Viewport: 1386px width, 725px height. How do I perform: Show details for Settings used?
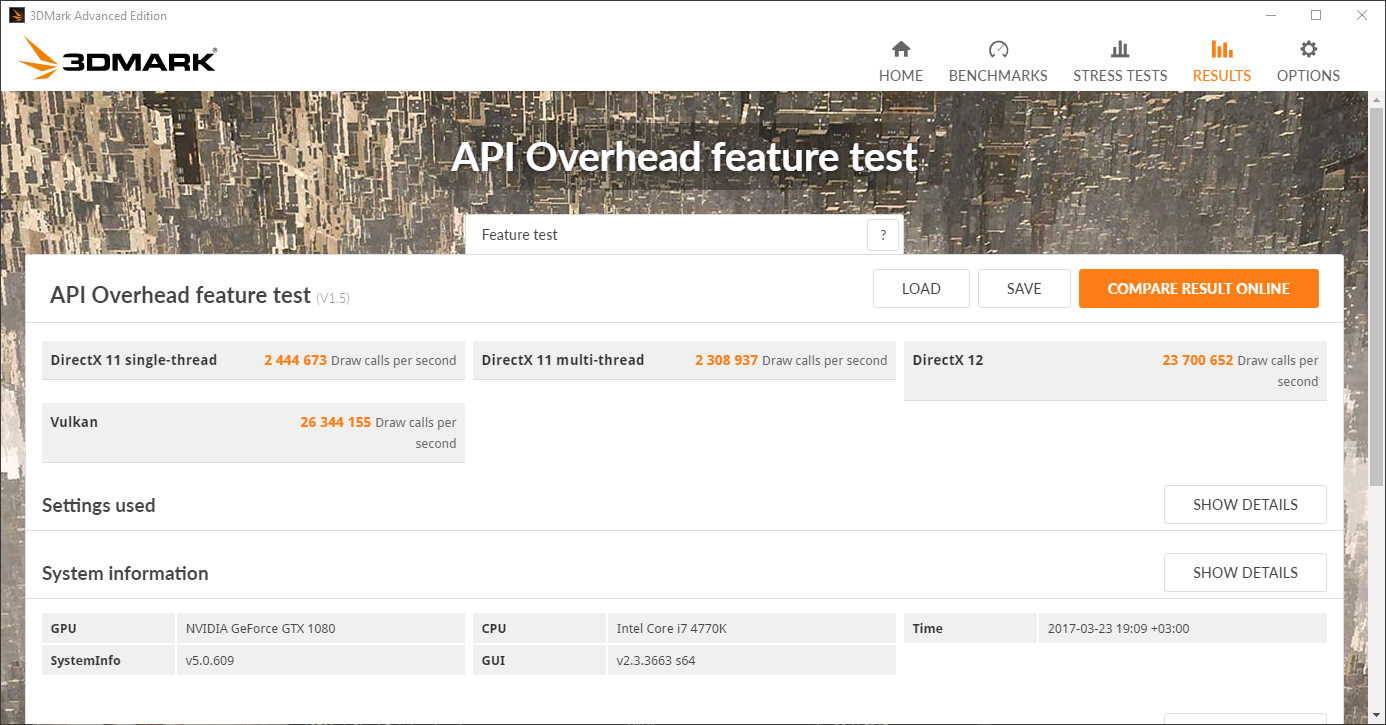pyautogui.click(x=1245, y=505)
